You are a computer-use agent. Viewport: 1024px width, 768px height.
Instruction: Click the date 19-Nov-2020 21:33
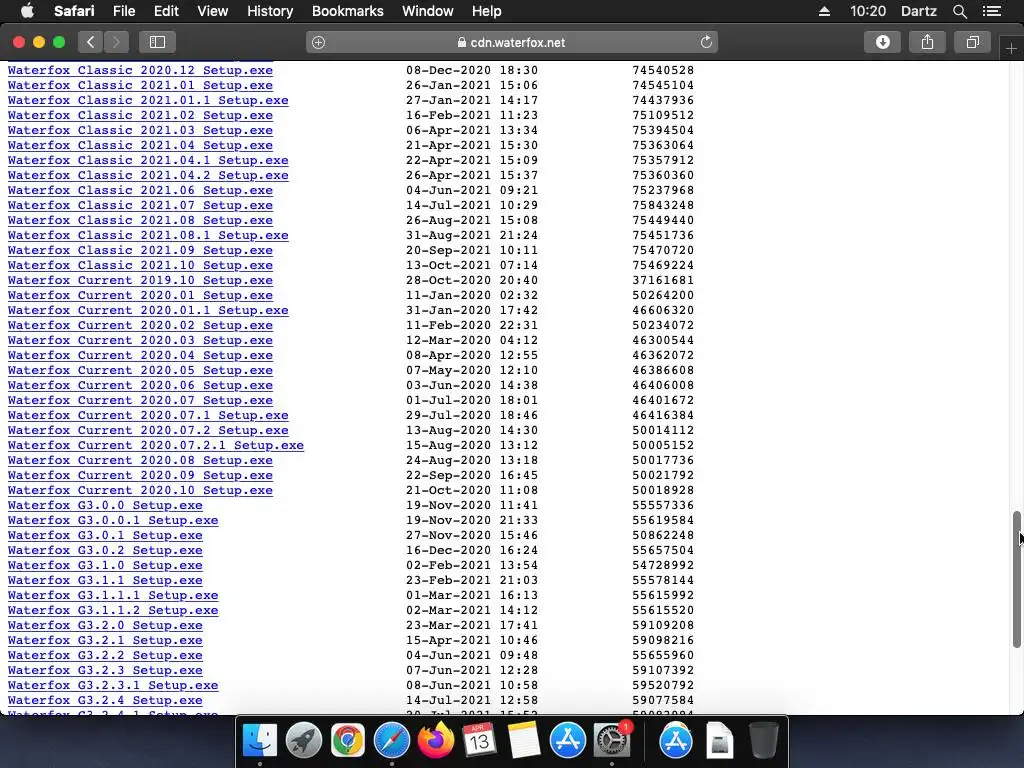pos(472,520)
